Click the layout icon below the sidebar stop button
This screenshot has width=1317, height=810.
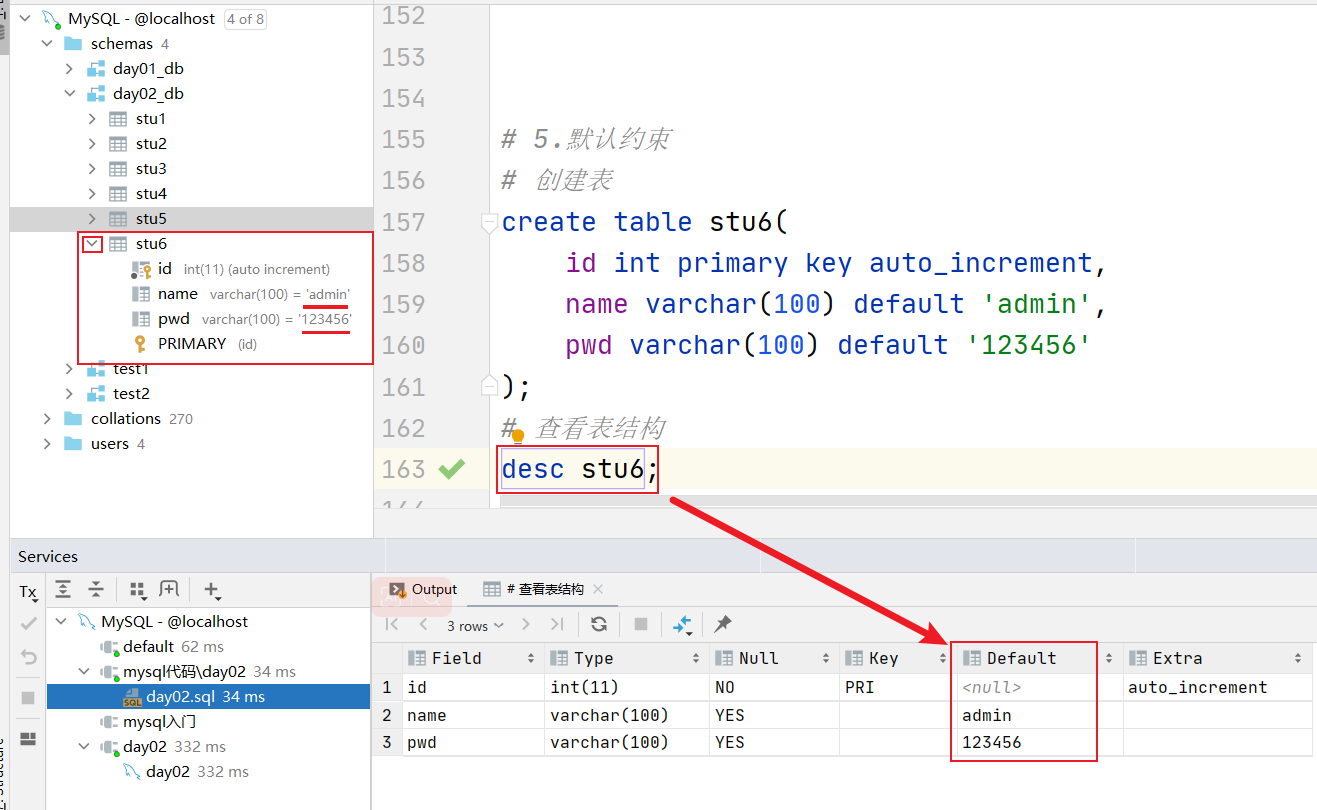coord(28,739)
